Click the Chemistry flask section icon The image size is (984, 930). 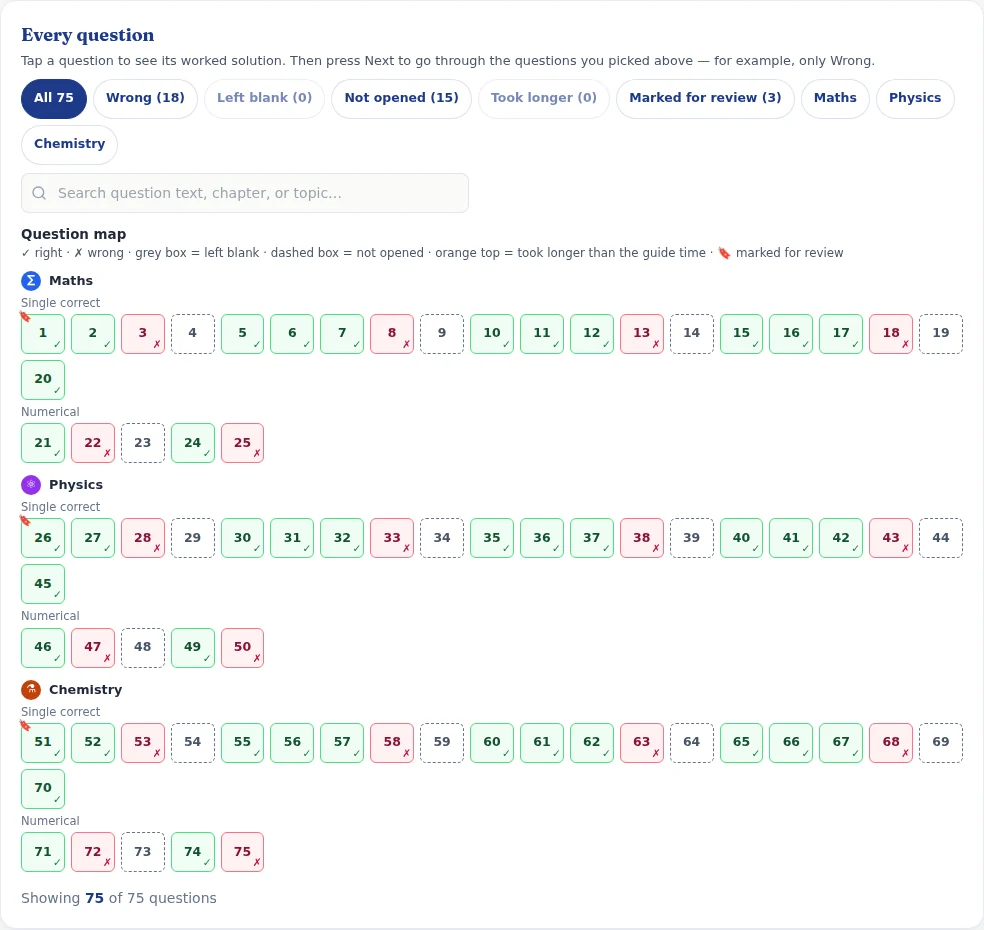tap(31, 690)
